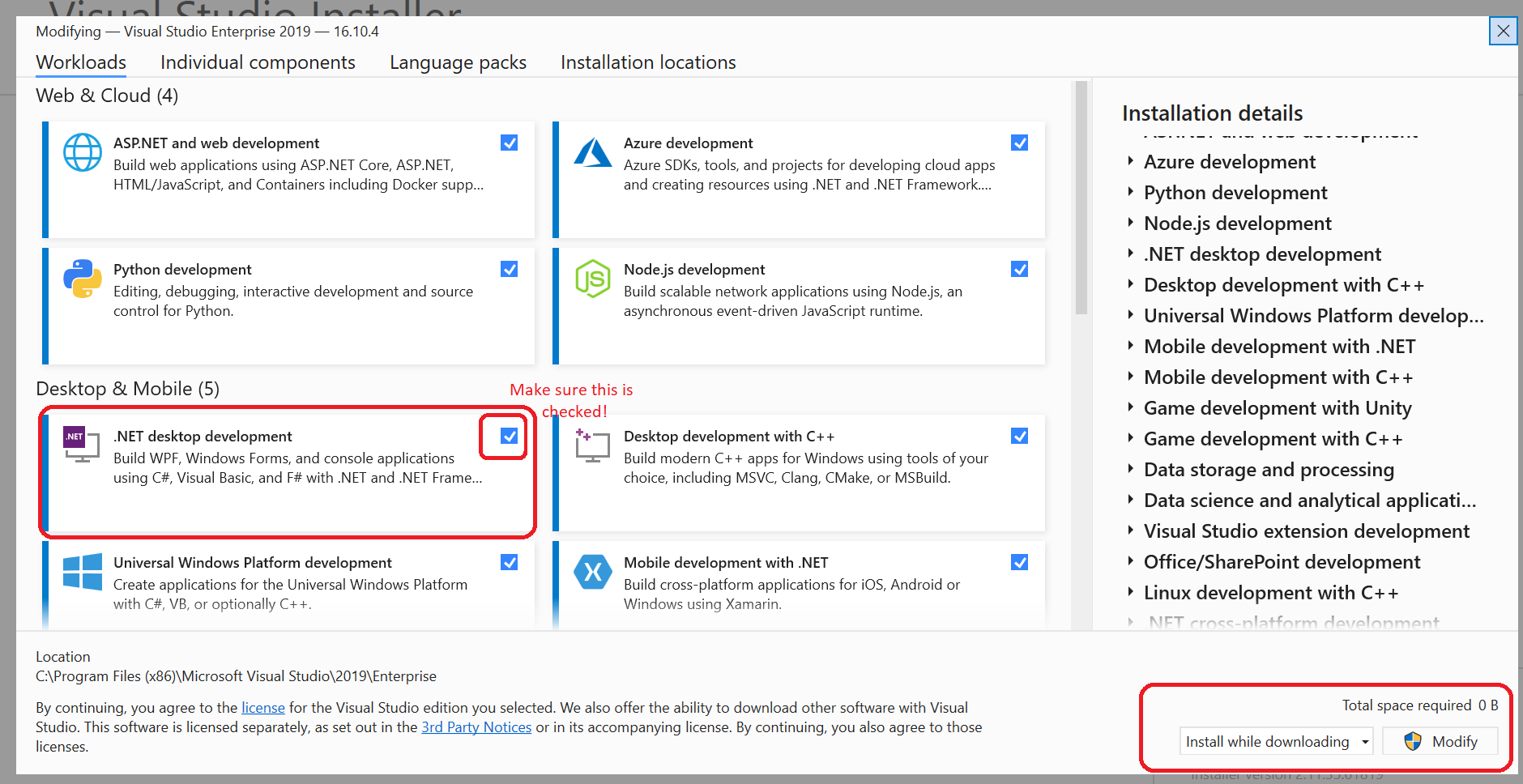Click the shield icon on Modify button
Viewport: 1523px width, 784px height.
coord(1413,741)
